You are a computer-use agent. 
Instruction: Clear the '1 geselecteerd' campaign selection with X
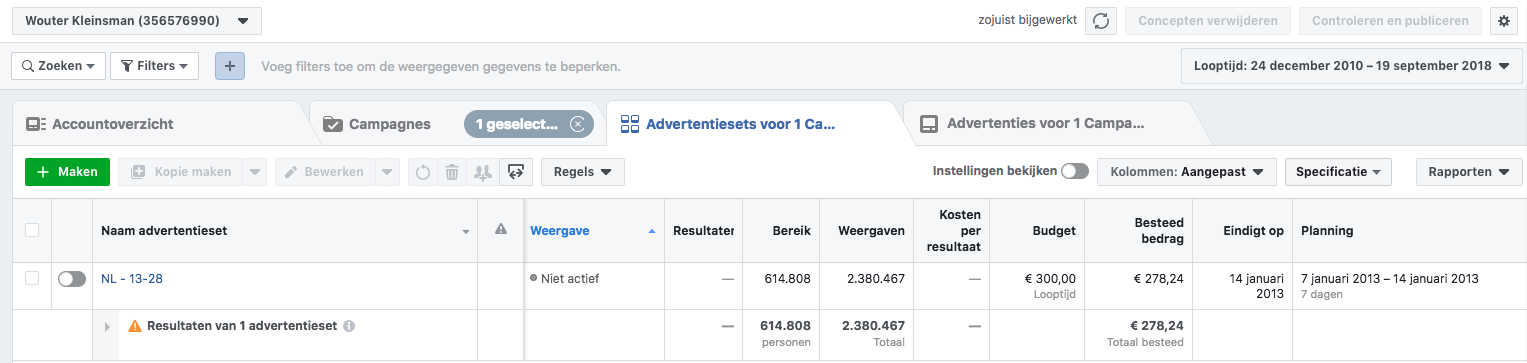[x=577, y=124]
